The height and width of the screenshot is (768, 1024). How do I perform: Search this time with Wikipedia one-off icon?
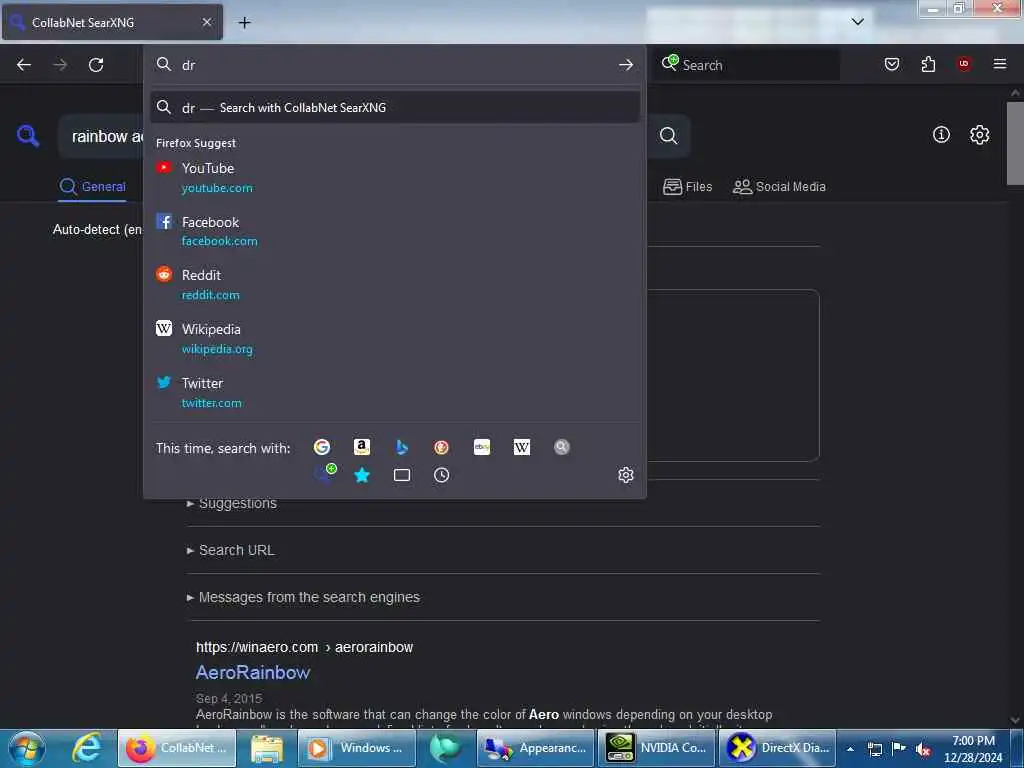pyautogui.click(x=522, y=447)
